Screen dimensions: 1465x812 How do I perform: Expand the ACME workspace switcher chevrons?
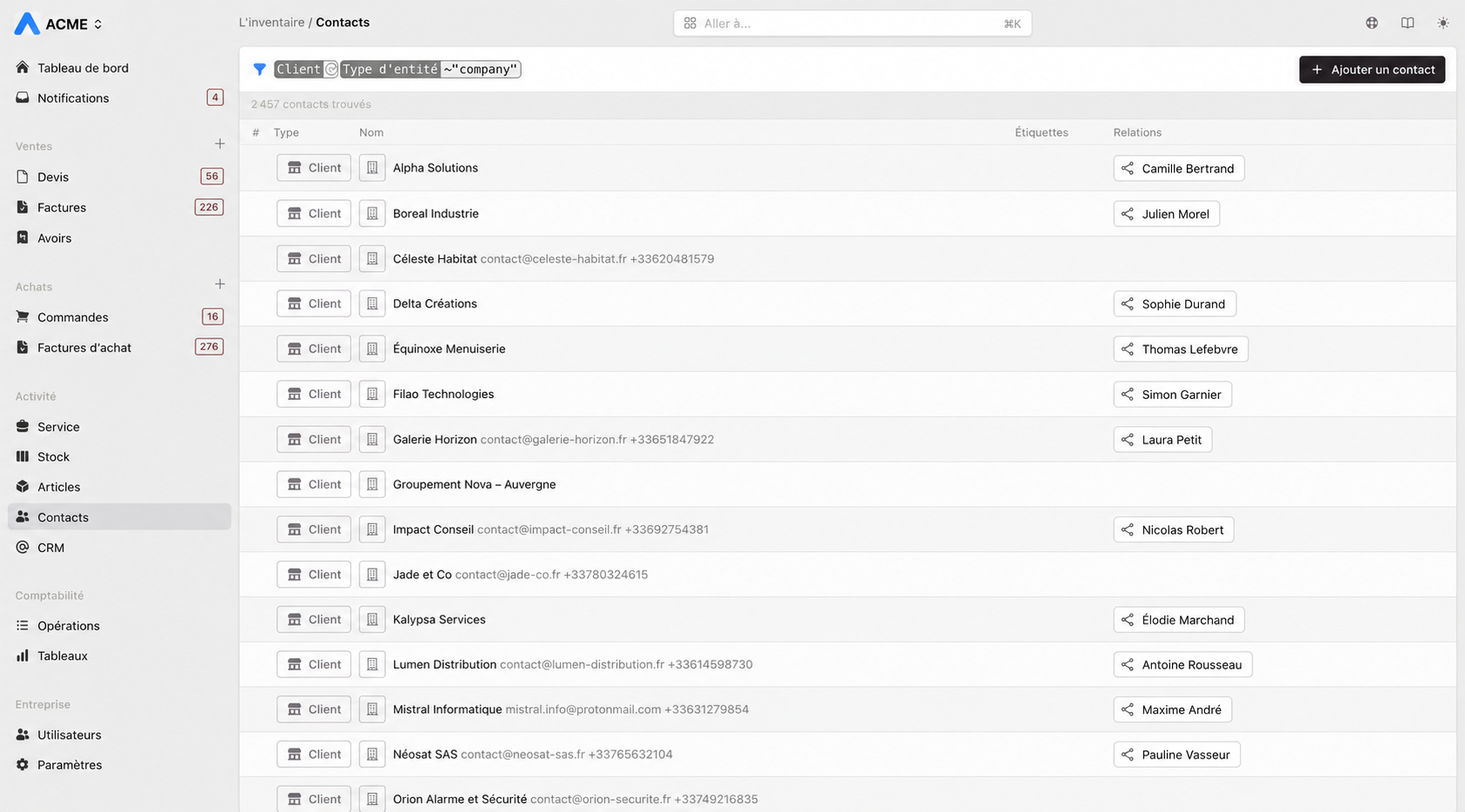tap(98, 24)
